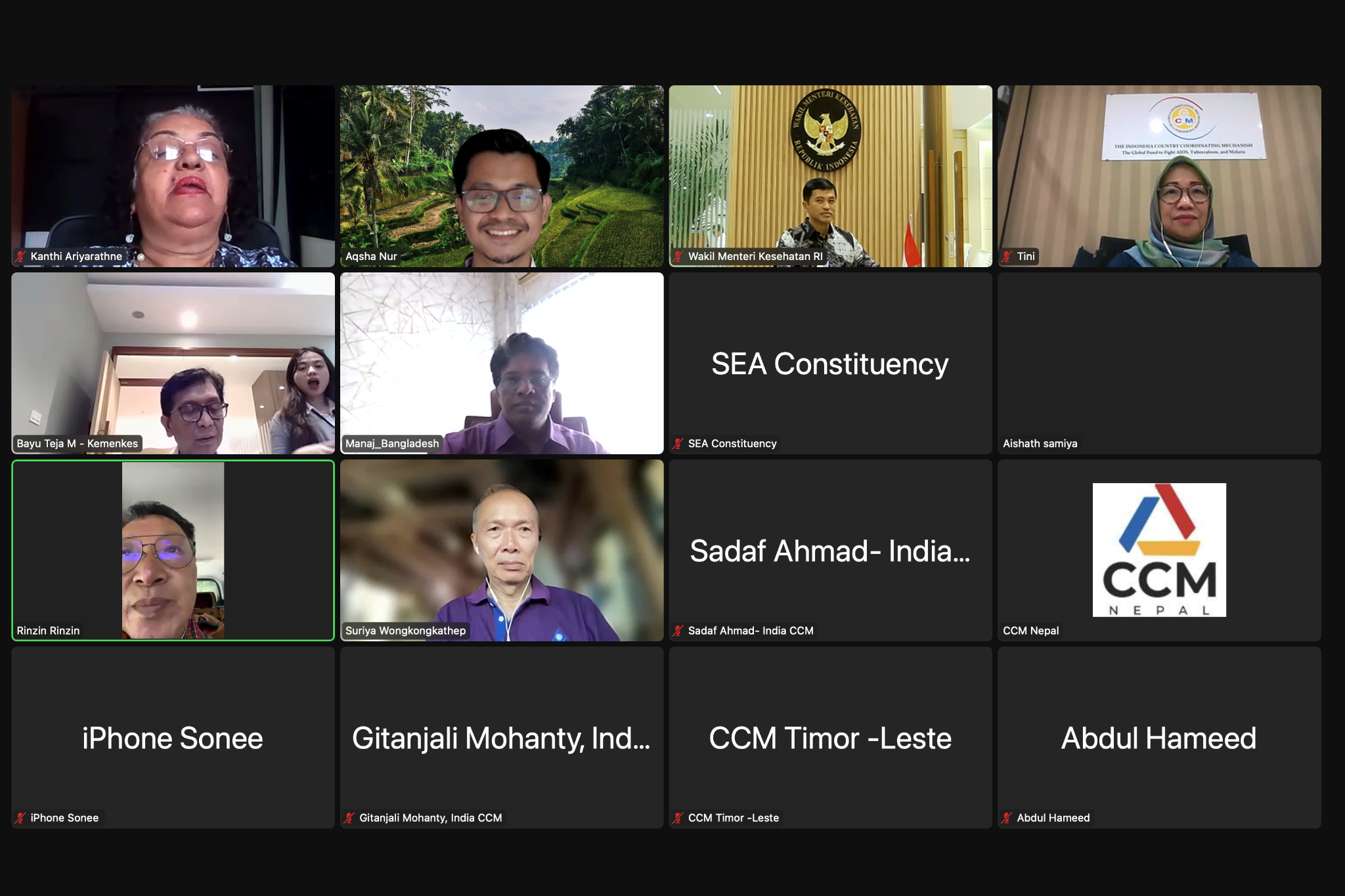Click the CCM Nepal logo picture
The image size is (1345, 896).
1159,550
